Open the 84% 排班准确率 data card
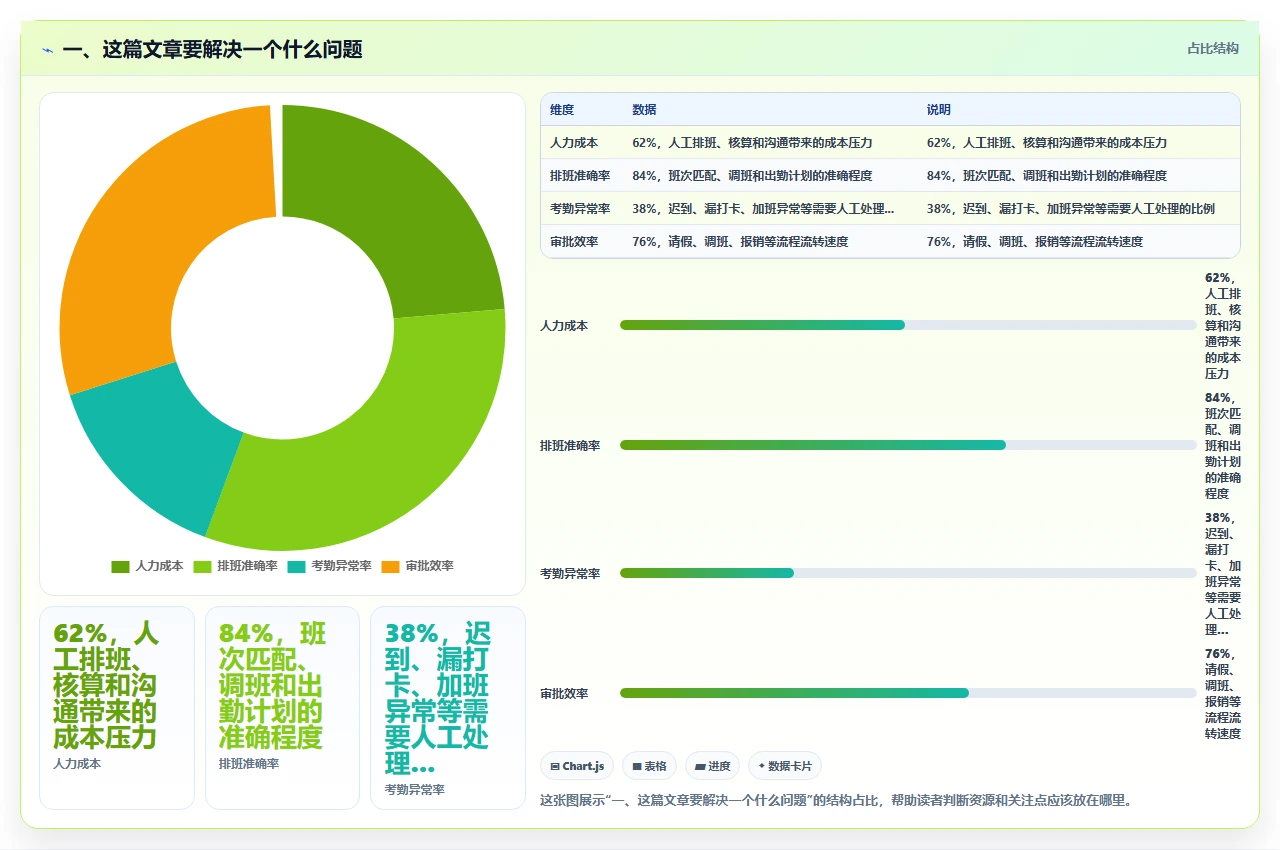Image resolution: width=1280 pixels, height=850 pixels. pyautogui.click(x=282, y=708)
